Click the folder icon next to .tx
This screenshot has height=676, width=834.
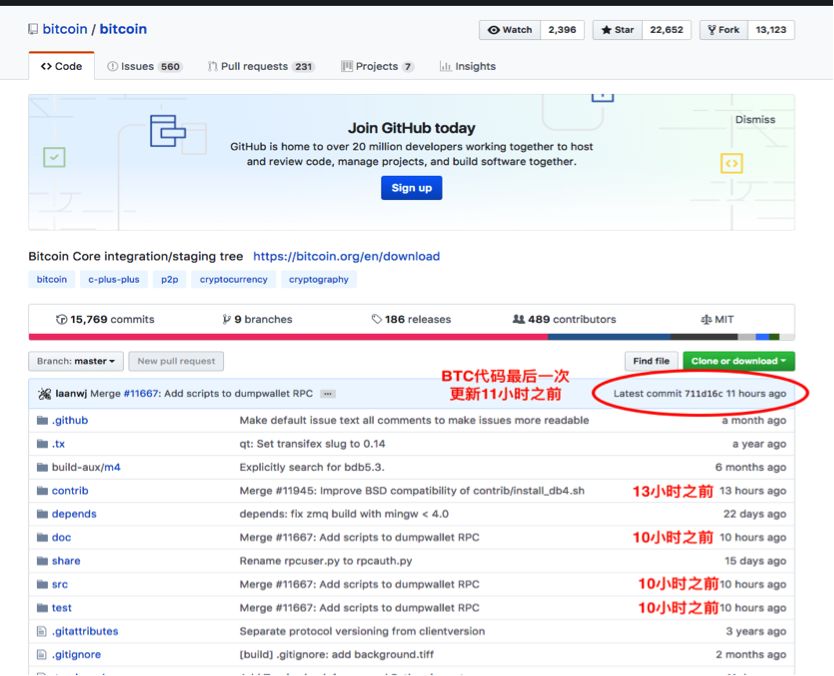[x=42, y=444]
